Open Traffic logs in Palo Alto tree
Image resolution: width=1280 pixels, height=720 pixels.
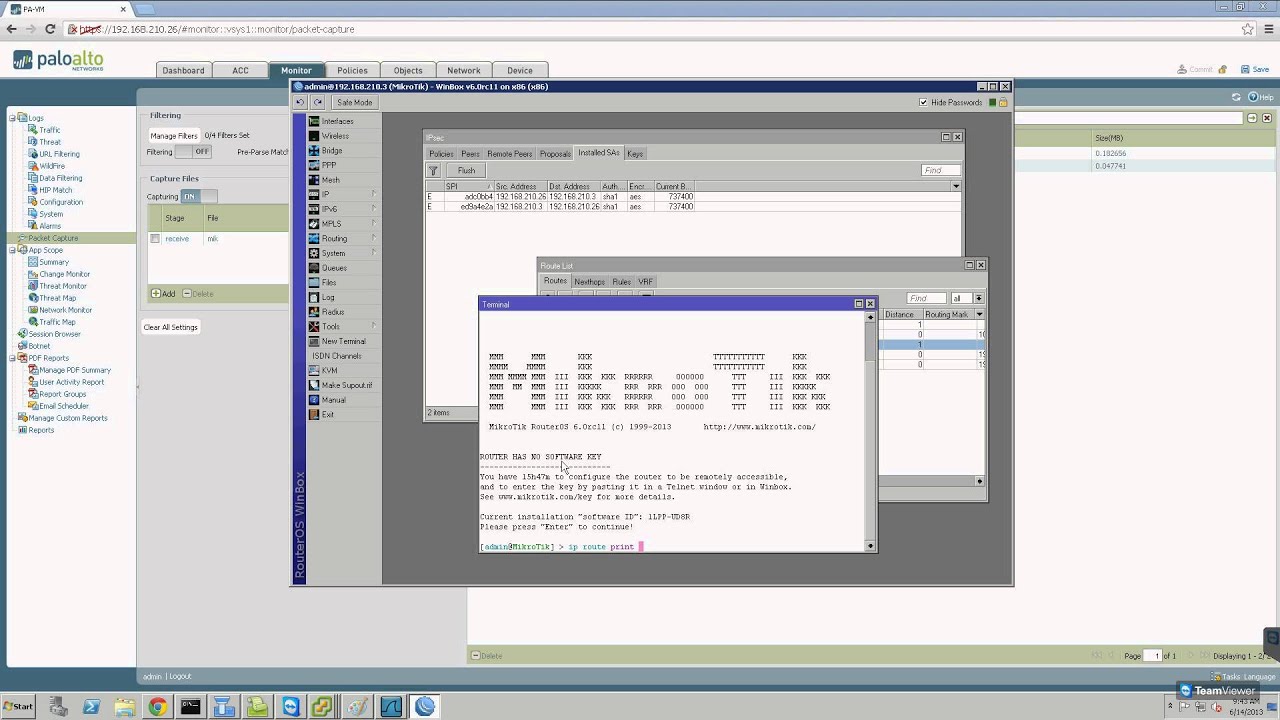tap(50, 130)
